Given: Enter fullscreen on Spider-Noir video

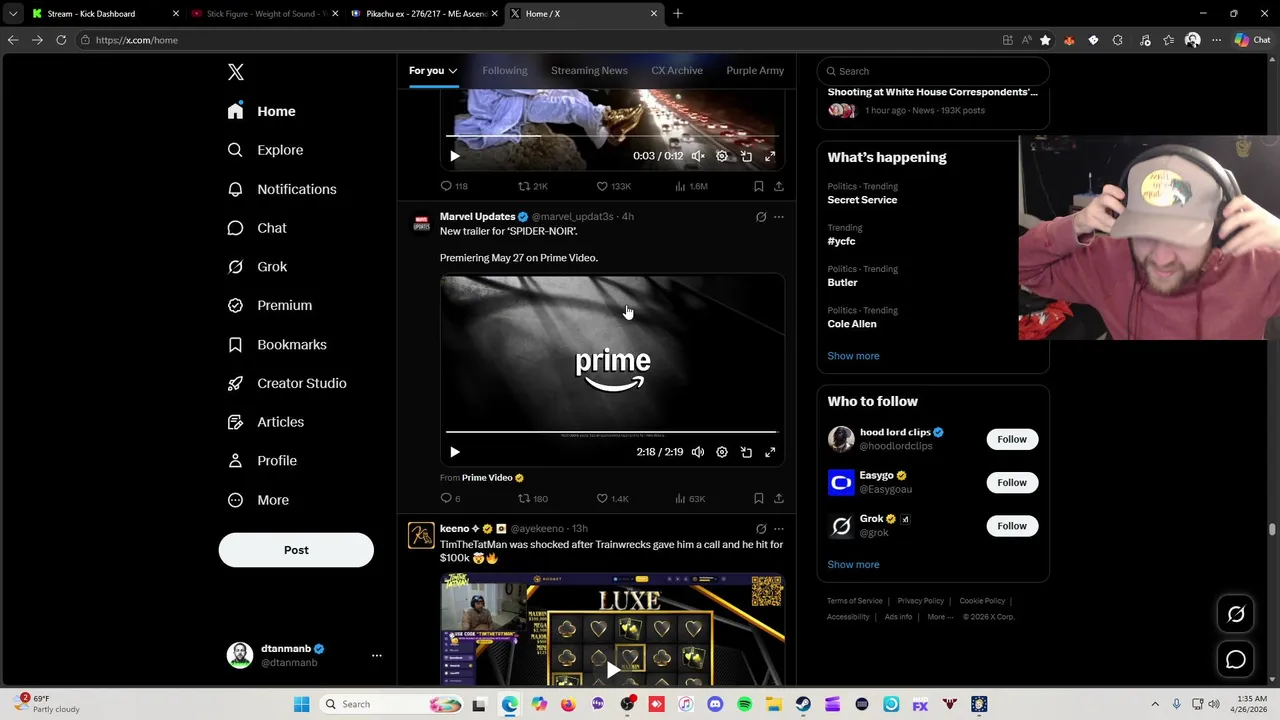Looking at the screenshot, I should pos(770,452).
